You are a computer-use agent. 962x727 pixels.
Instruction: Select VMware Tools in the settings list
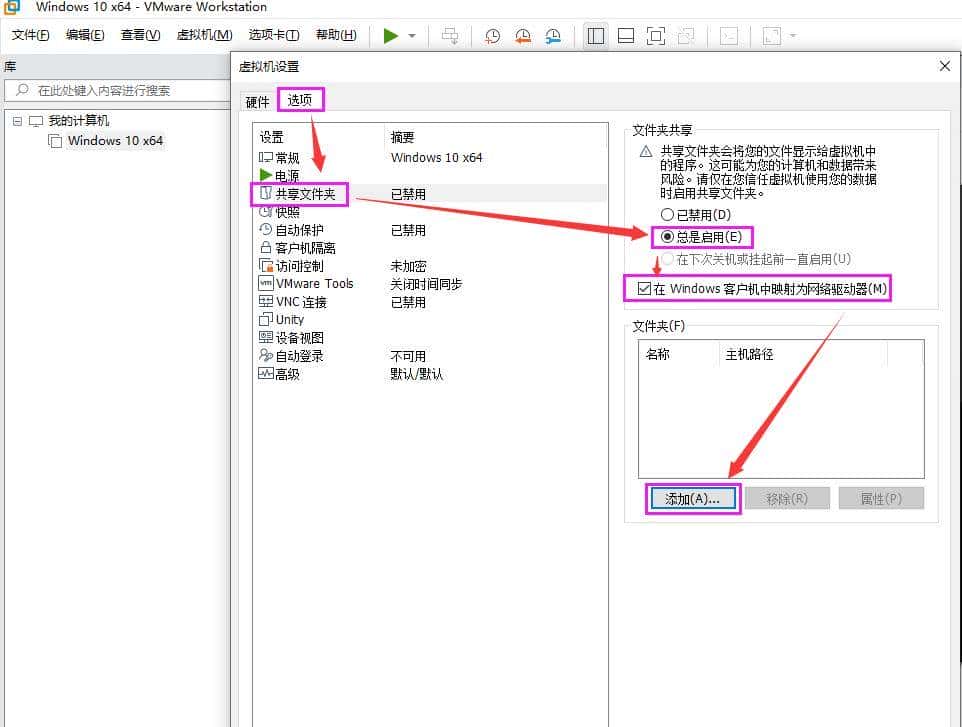(x=313, y=283)
